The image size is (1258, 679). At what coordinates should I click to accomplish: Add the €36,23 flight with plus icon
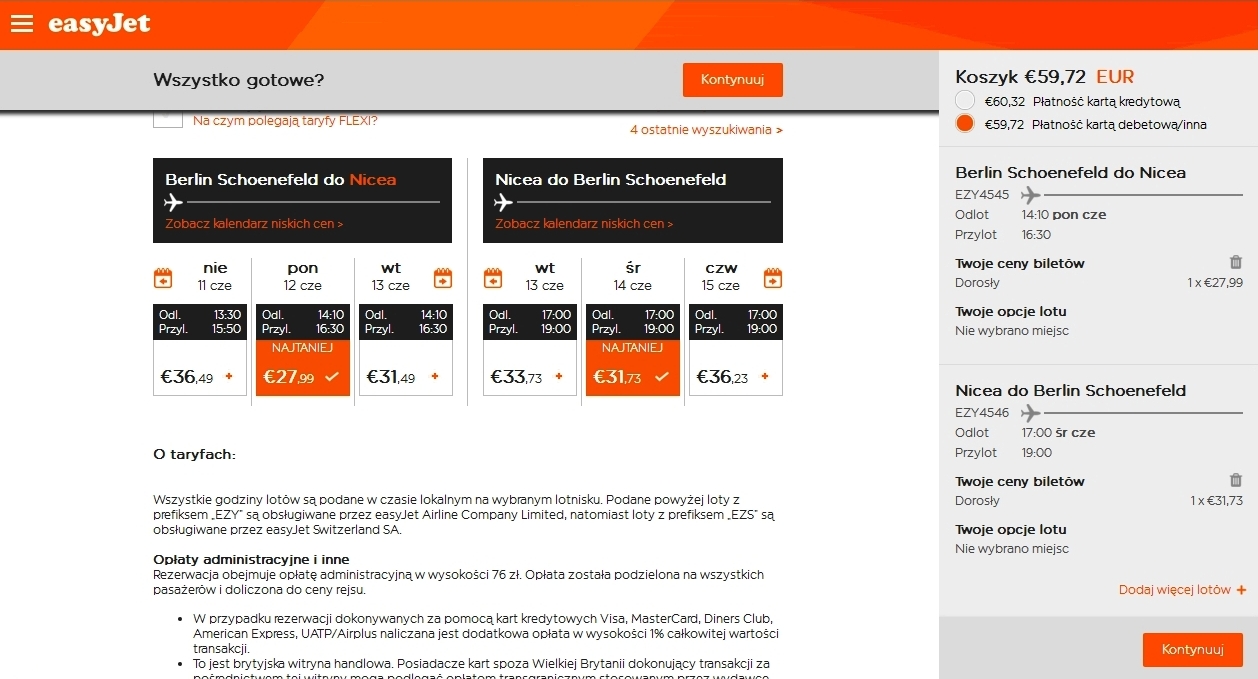pos(765,377)
